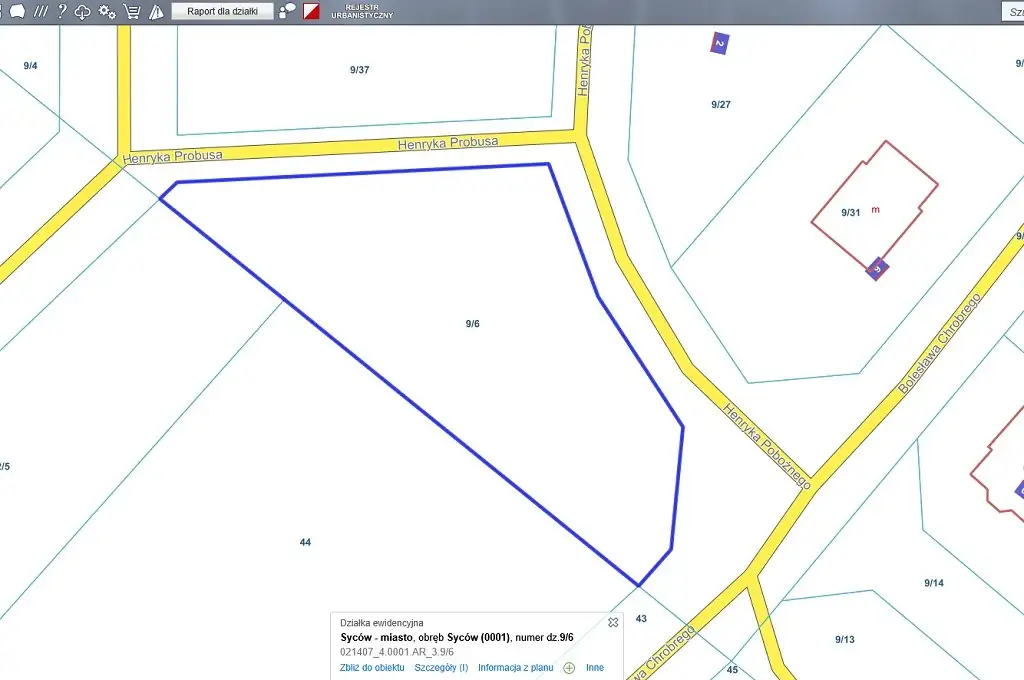Open the shopping cart icon

click(132, 12)
